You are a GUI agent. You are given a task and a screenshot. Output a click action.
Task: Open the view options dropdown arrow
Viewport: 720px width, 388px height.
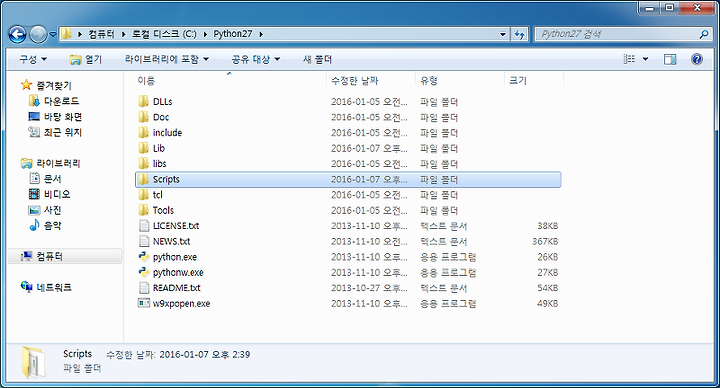tap(646, 59)
